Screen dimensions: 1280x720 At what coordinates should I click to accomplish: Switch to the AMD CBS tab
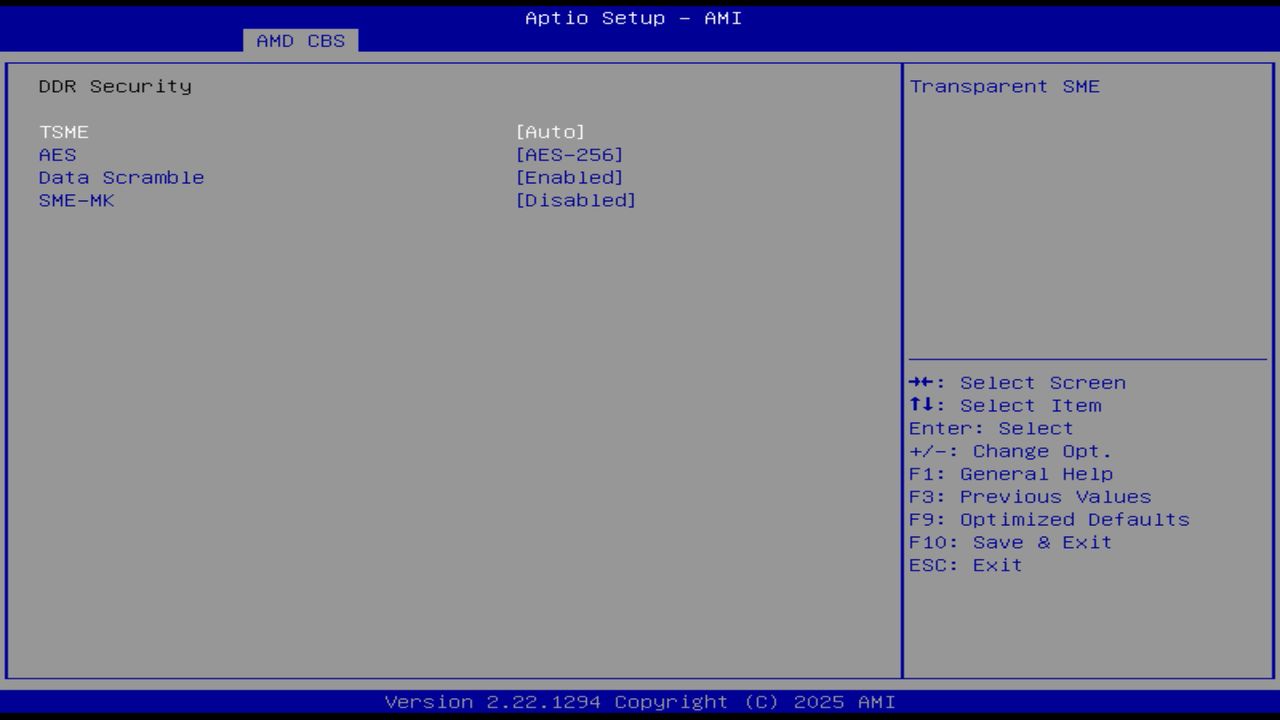[299, 41]
